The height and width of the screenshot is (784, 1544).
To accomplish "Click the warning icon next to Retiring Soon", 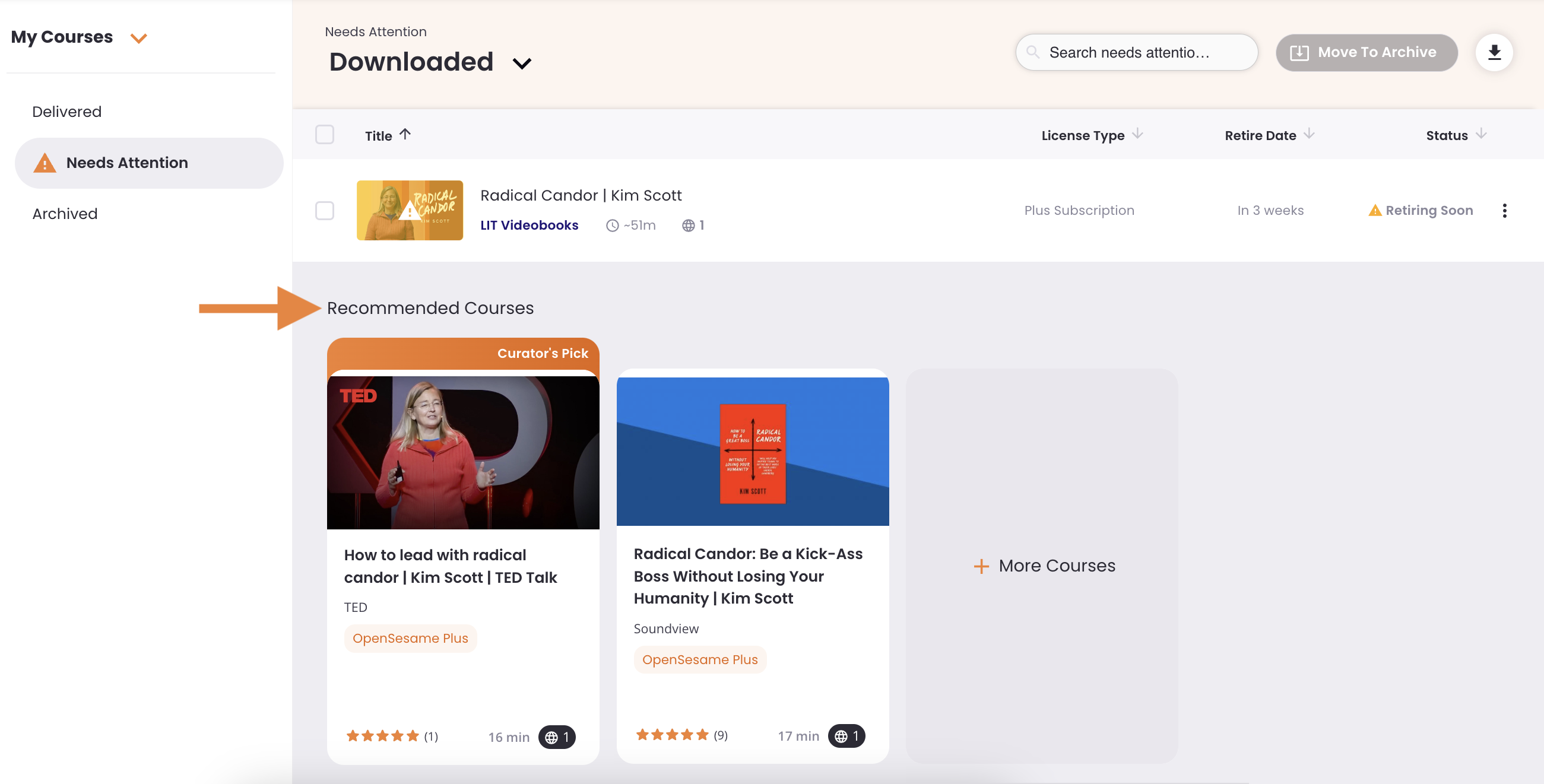I will pyautogui.click(x=1375, y=210).
